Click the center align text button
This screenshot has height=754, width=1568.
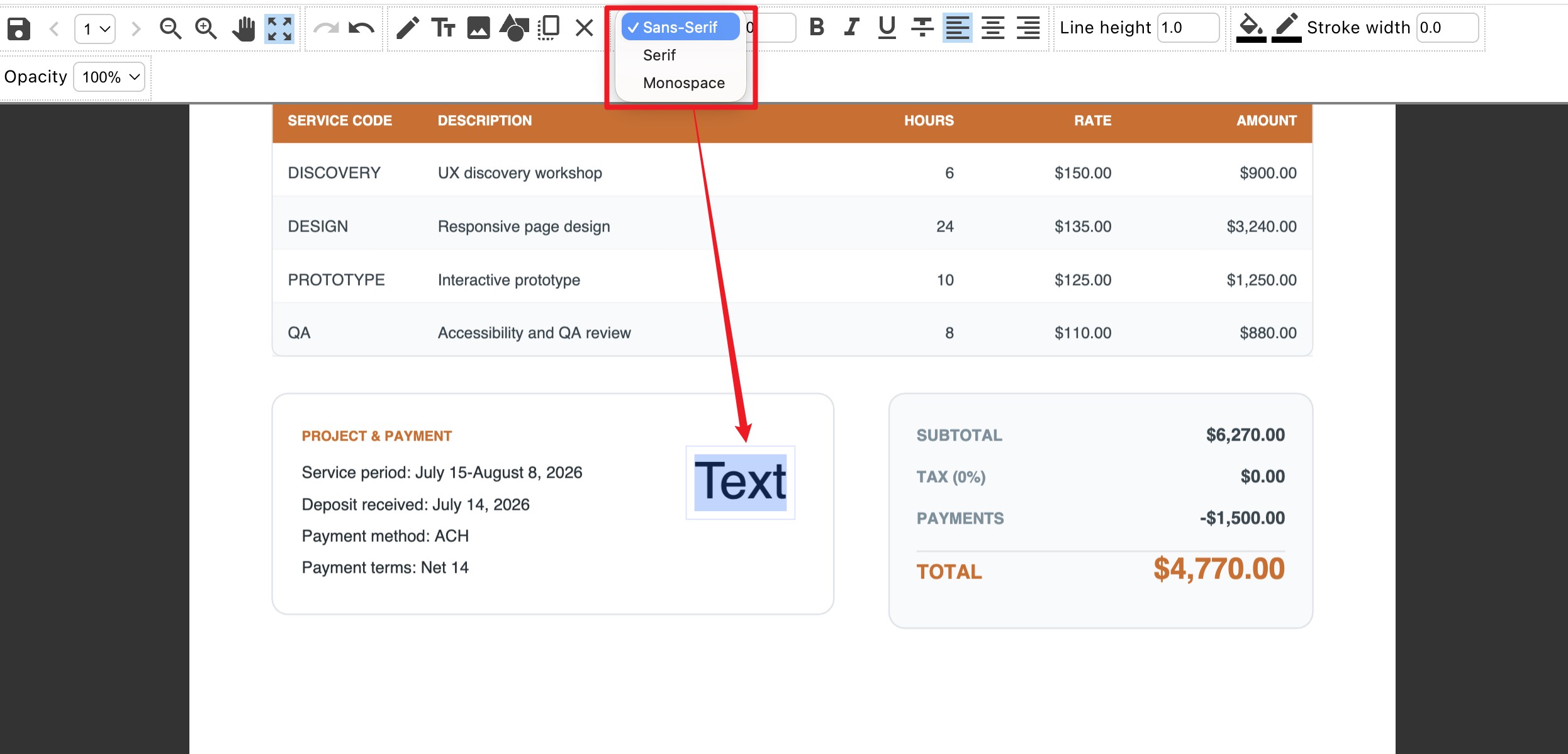click(x=993, y=28)
